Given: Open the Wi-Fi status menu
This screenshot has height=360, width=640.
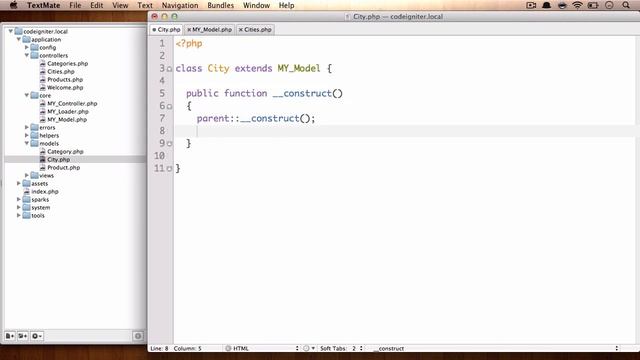Looking at the screenshot, I should coord(577,5).
